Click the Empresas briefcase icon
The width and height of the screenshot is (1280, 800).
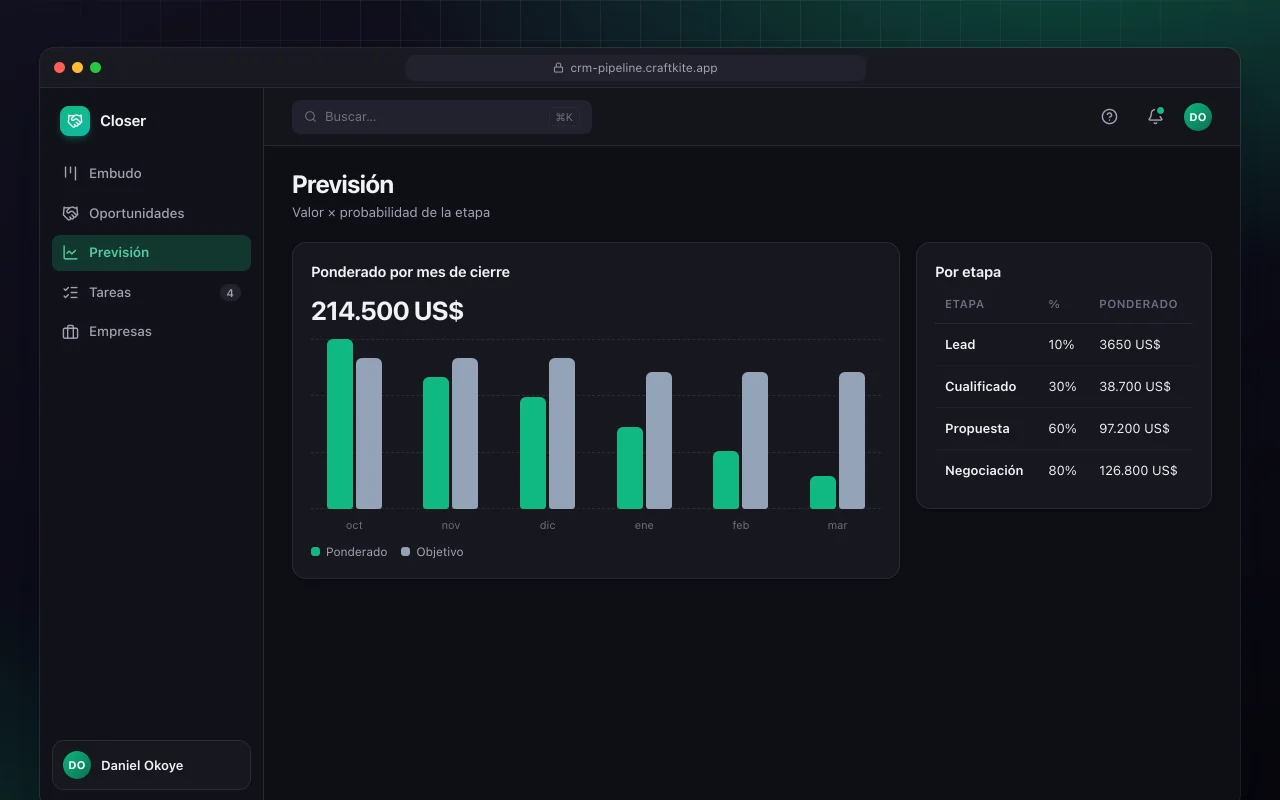(70, 332)
